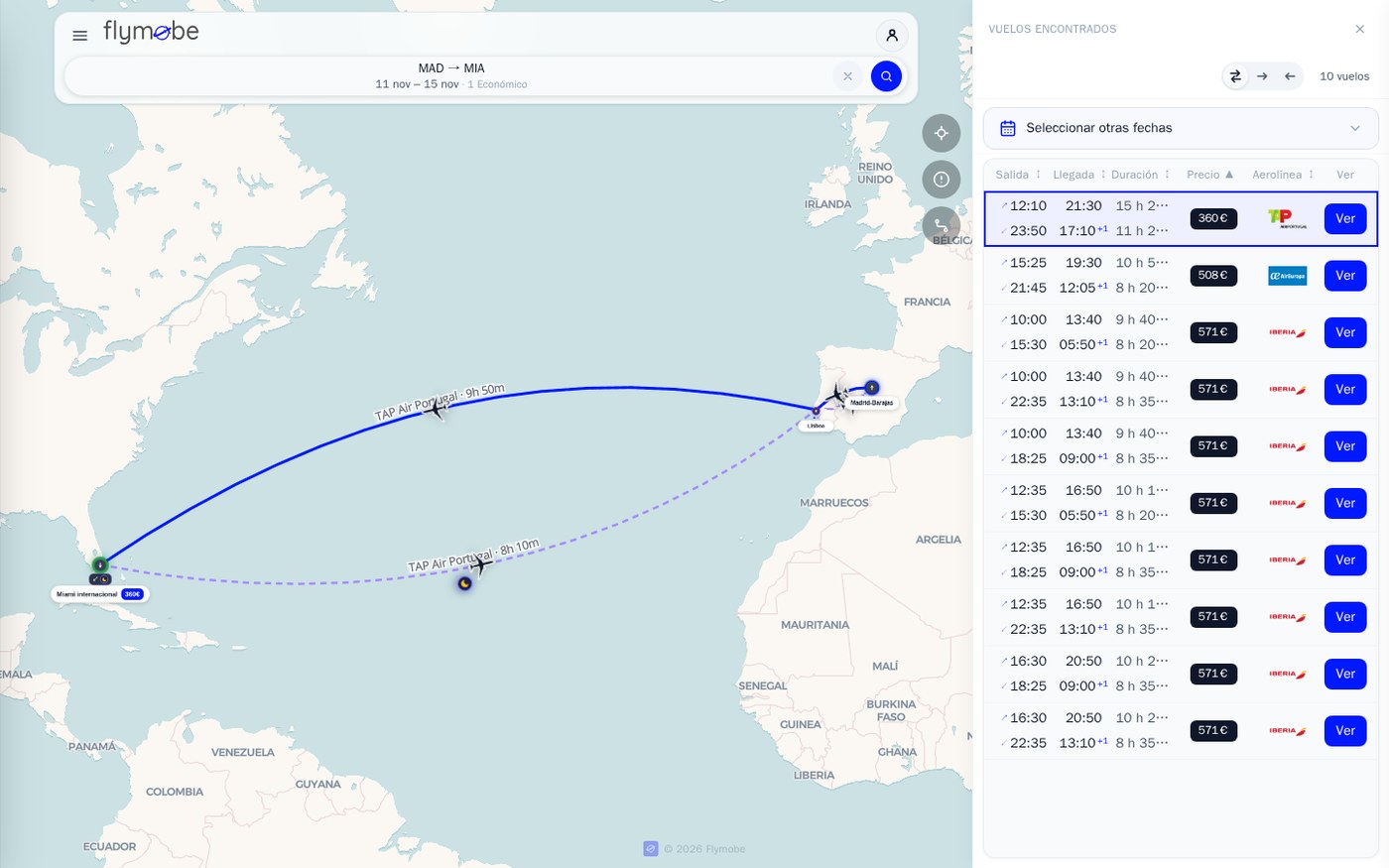
Task: Open Ver for 16:30 / 22:35 Iberia flight
Action: [x=1345, y=731]
